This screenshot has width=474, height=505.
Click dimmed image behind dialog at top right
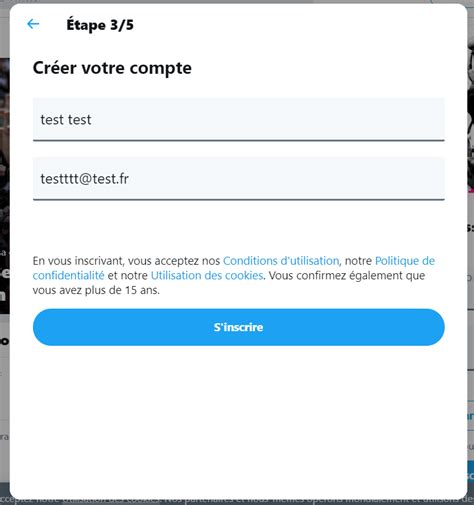tap(470, 117)
